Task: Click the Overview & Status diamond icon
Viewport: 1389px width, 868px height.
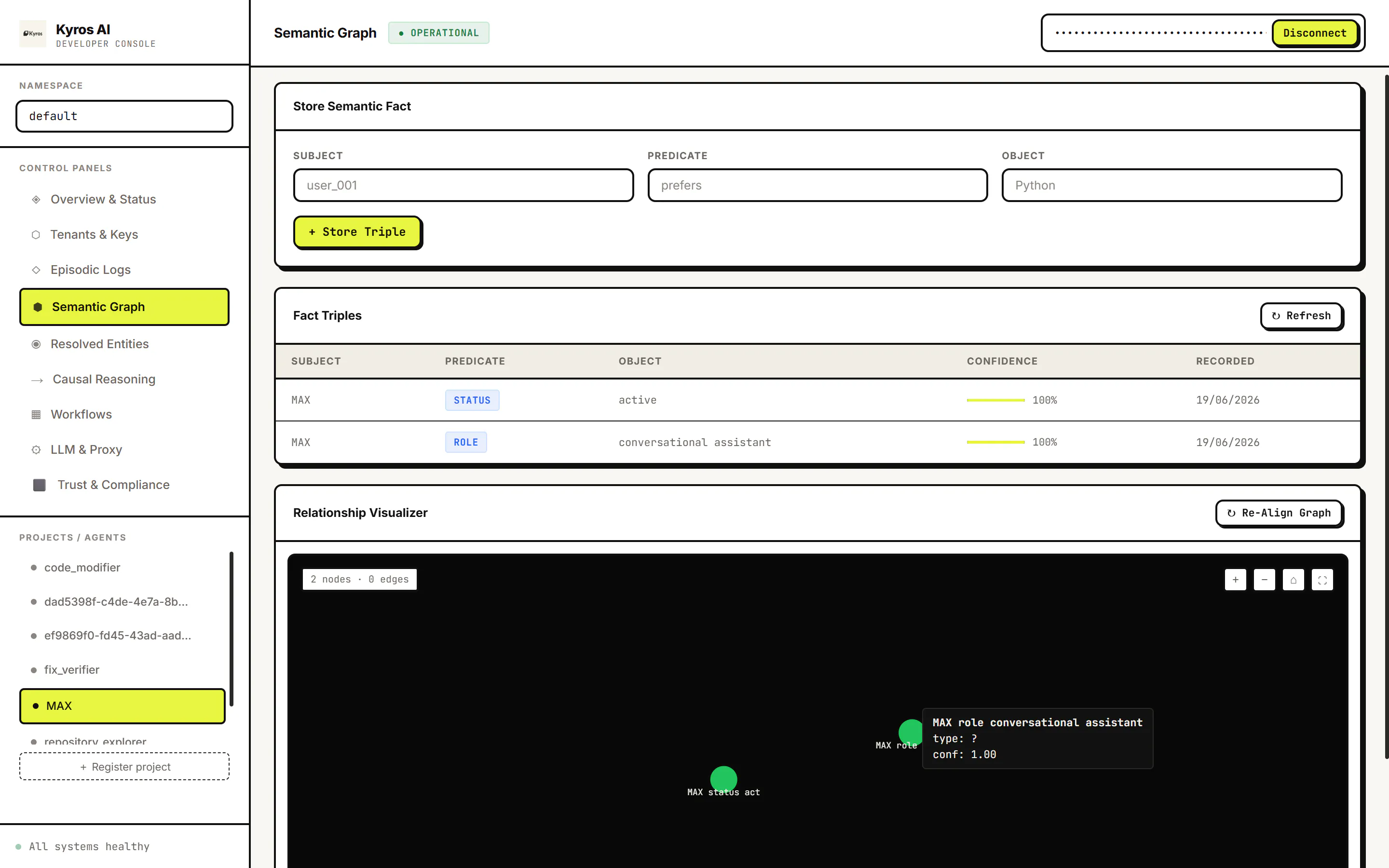Action: pyautogui.click(x=36, y=200)
